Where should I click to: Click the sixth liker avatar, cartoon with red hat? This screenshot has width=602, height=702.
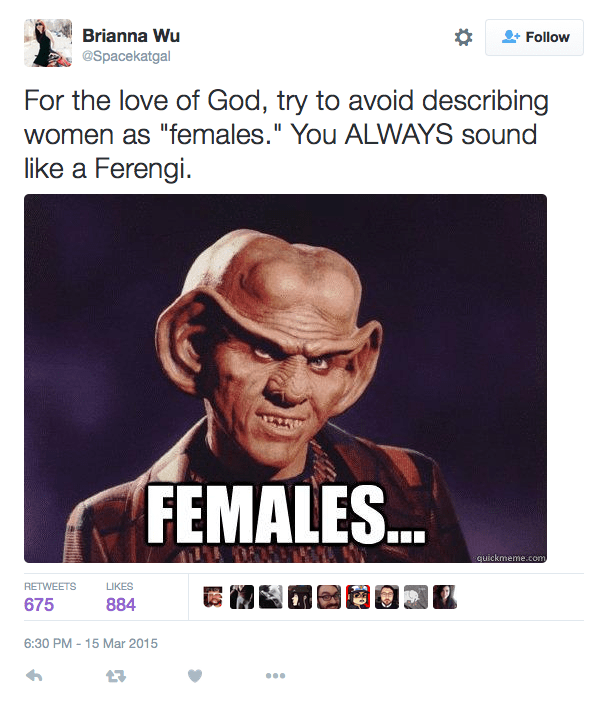tap(359, 597)
